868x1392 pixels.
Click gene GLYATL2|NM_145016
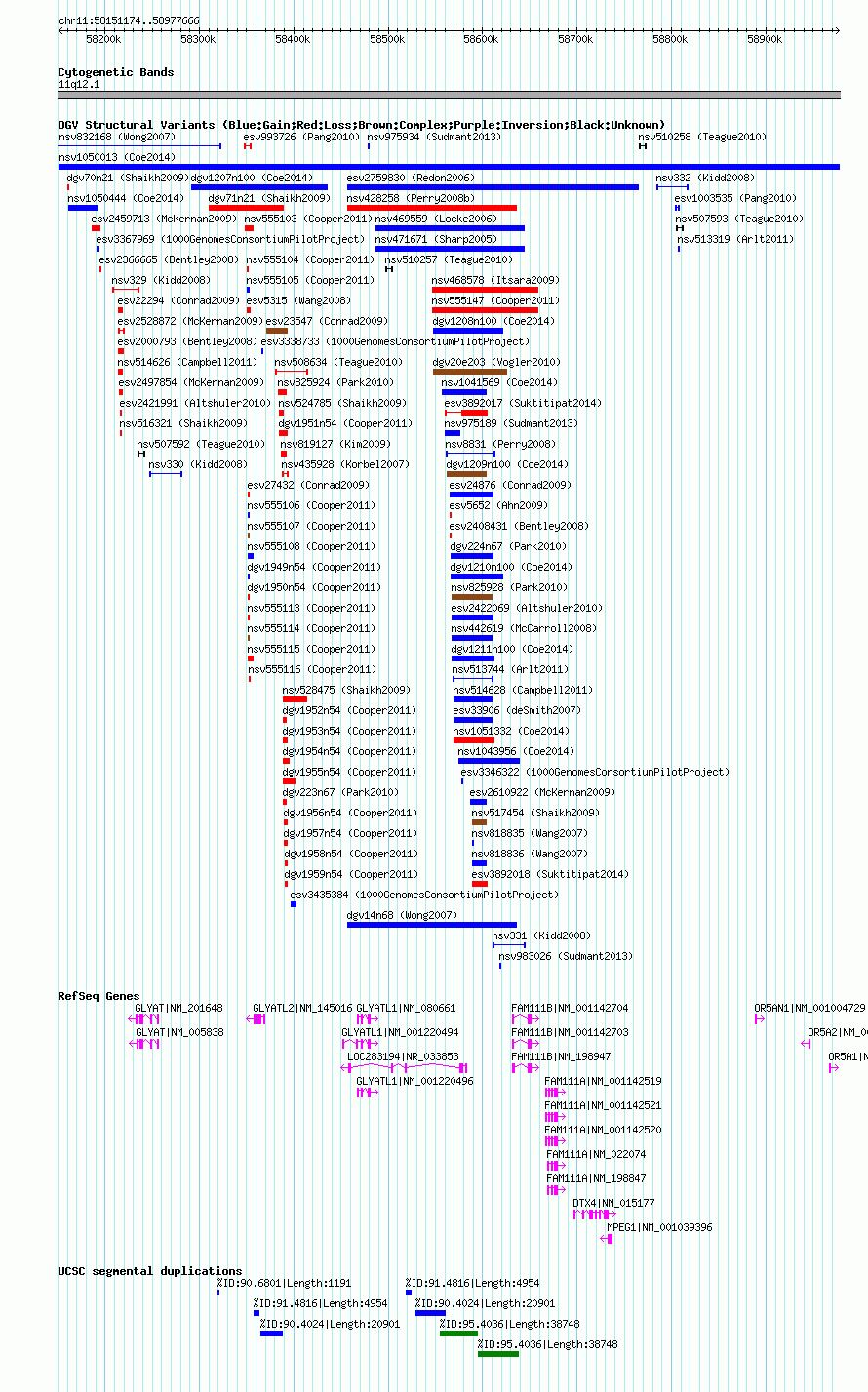pyautogui.click(x=302, y=1009)
